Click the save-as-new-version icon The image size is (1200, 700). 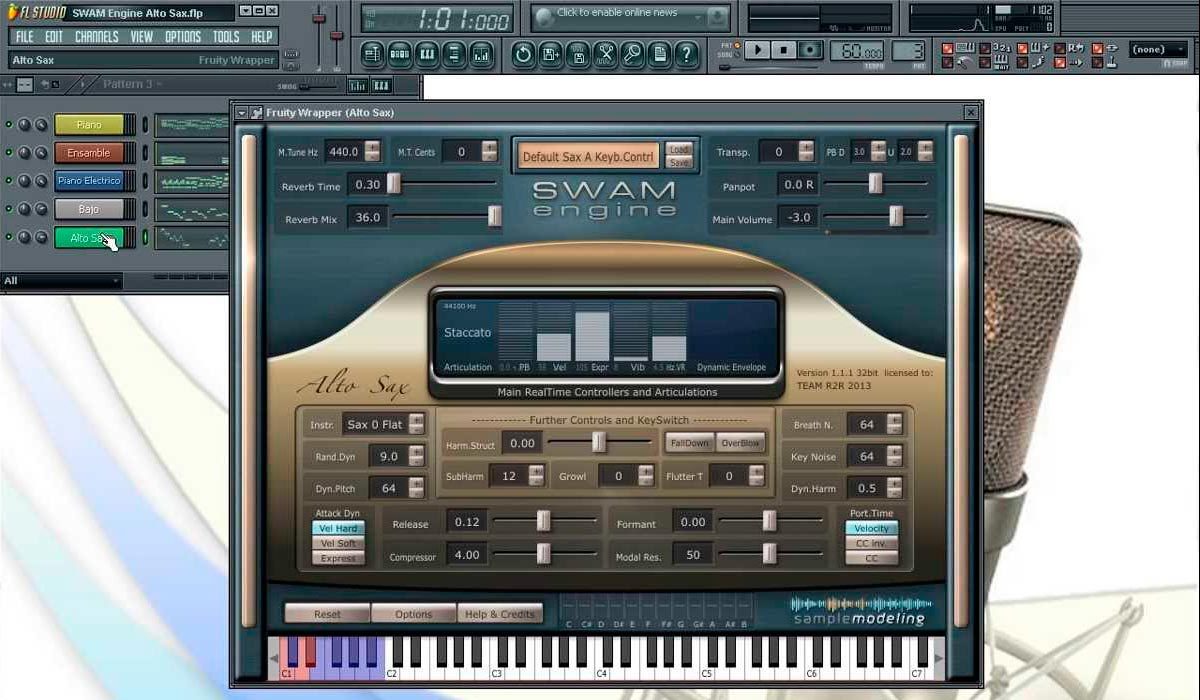[550, 54]
